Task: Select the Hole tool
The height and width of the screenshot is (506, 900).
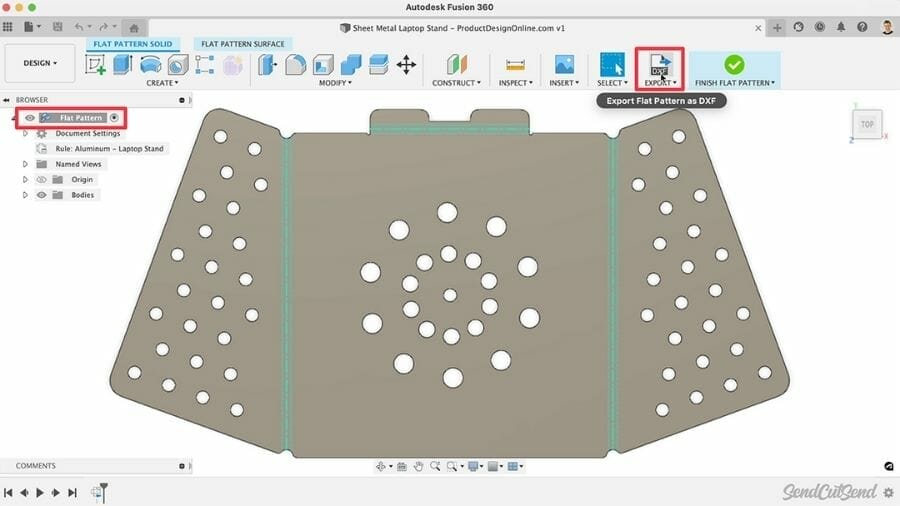Action: [x=178, y=65]
